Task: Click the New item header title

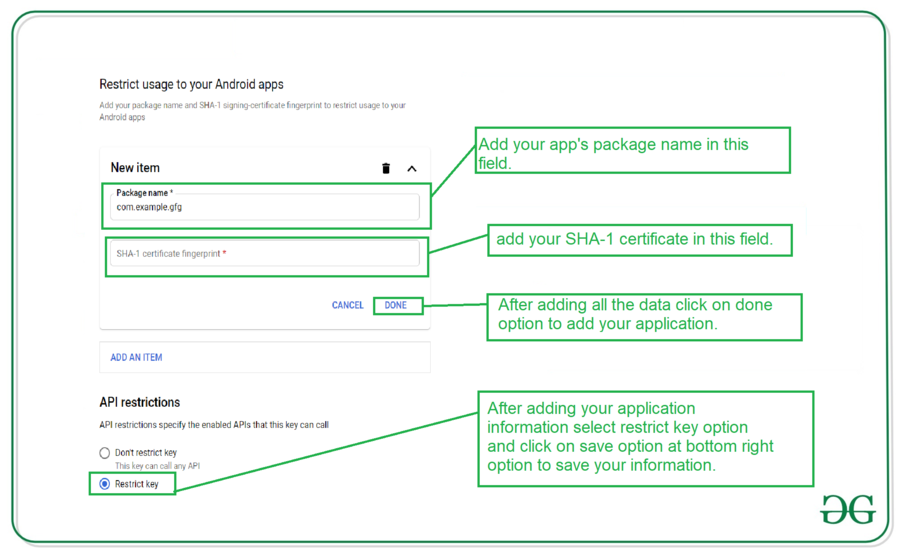Action: [135, 168]
